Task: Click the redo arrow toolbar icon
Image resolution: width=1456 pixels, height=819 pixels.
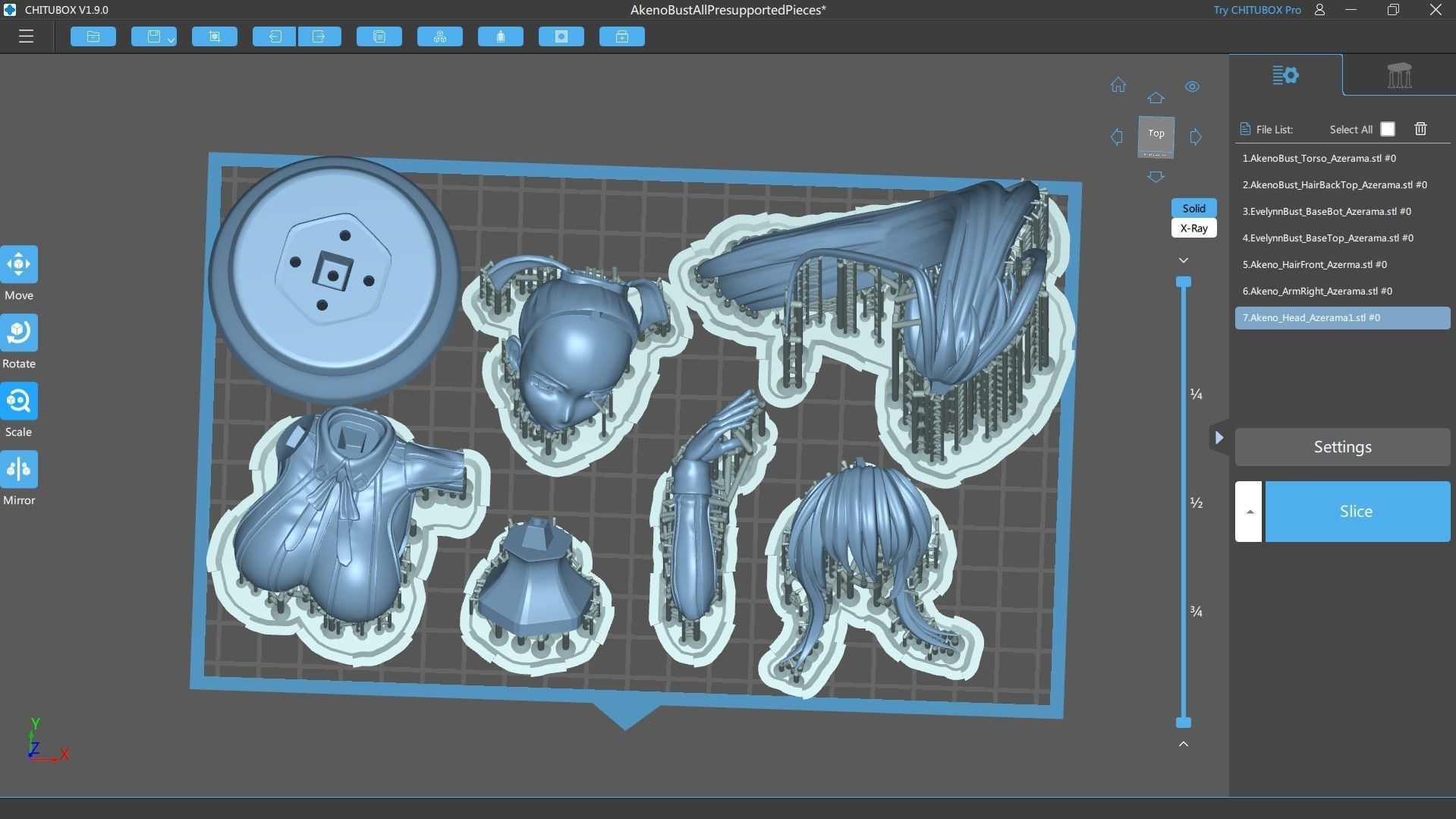Action: click(x=319, y=36)
